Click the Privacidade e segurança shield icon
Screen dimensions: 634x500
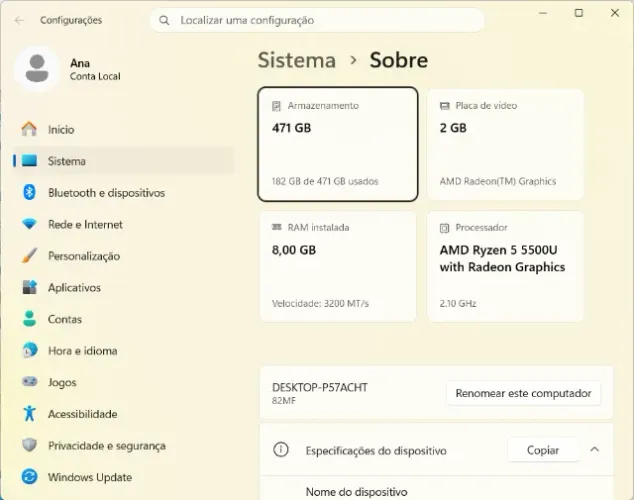click(x=29, y=445)
